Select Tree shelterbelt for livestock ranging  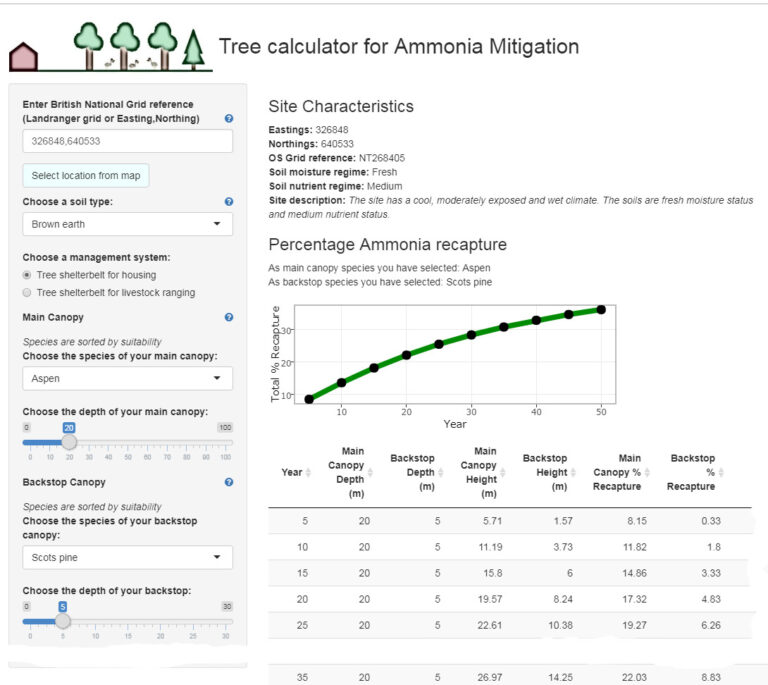pyautogui.click(x=27, y=292)
